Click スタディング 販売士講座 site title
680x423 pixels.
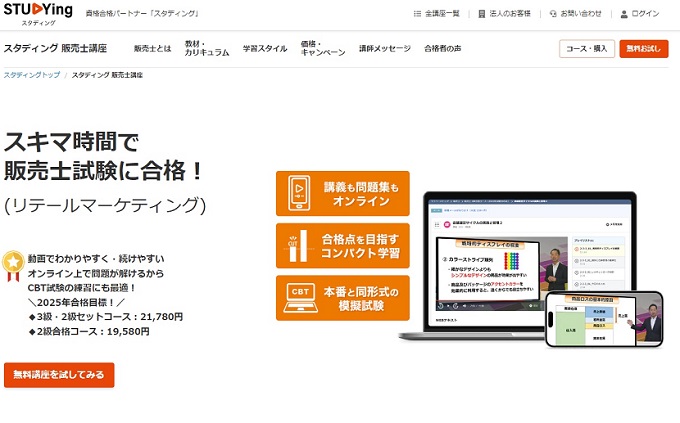click(x=56, y=48)
